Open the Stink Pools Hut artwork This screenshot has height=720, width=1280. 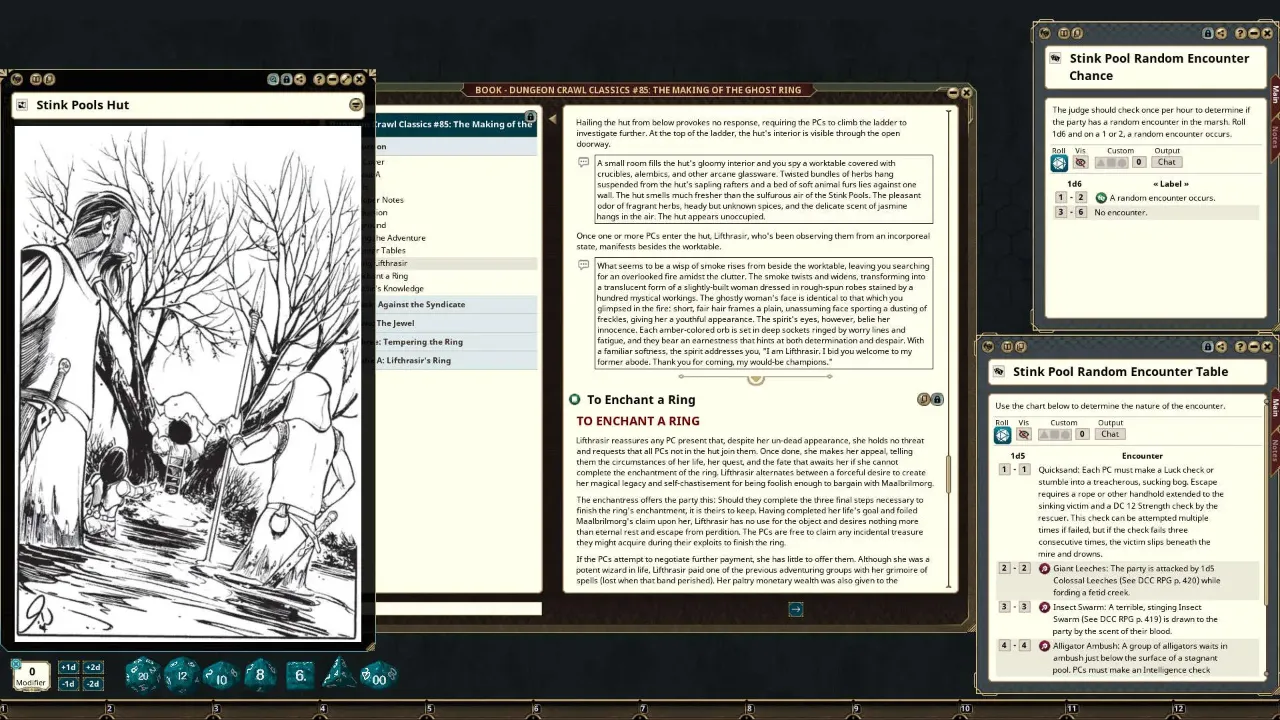(x=188, y=383)
